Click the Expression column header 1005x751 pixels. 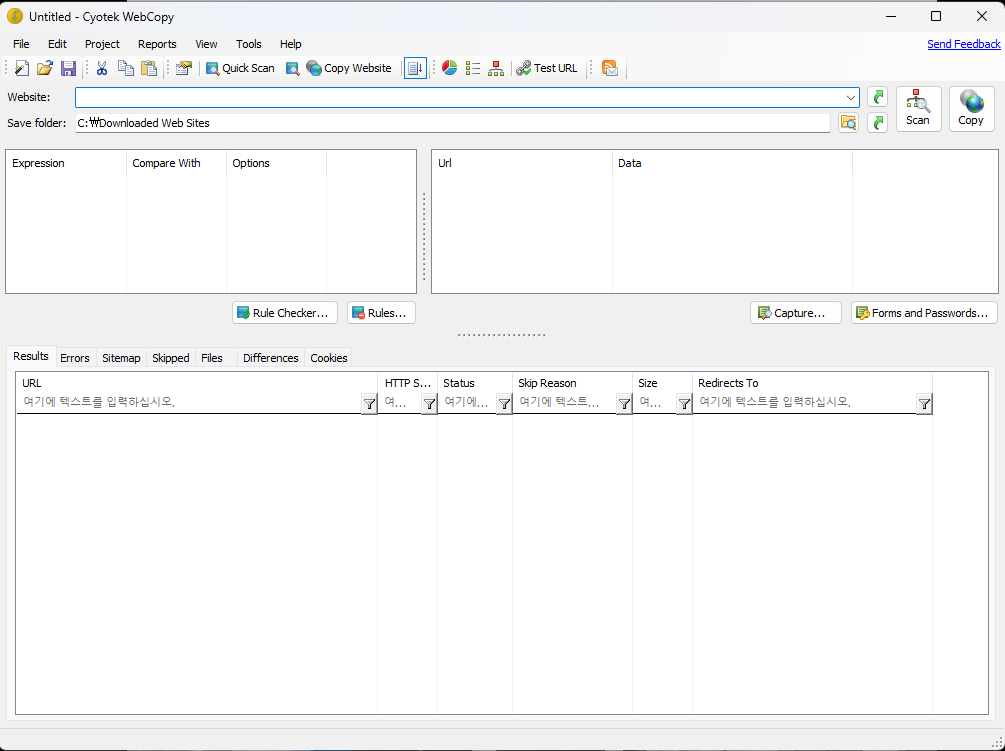tap(67, 163)
